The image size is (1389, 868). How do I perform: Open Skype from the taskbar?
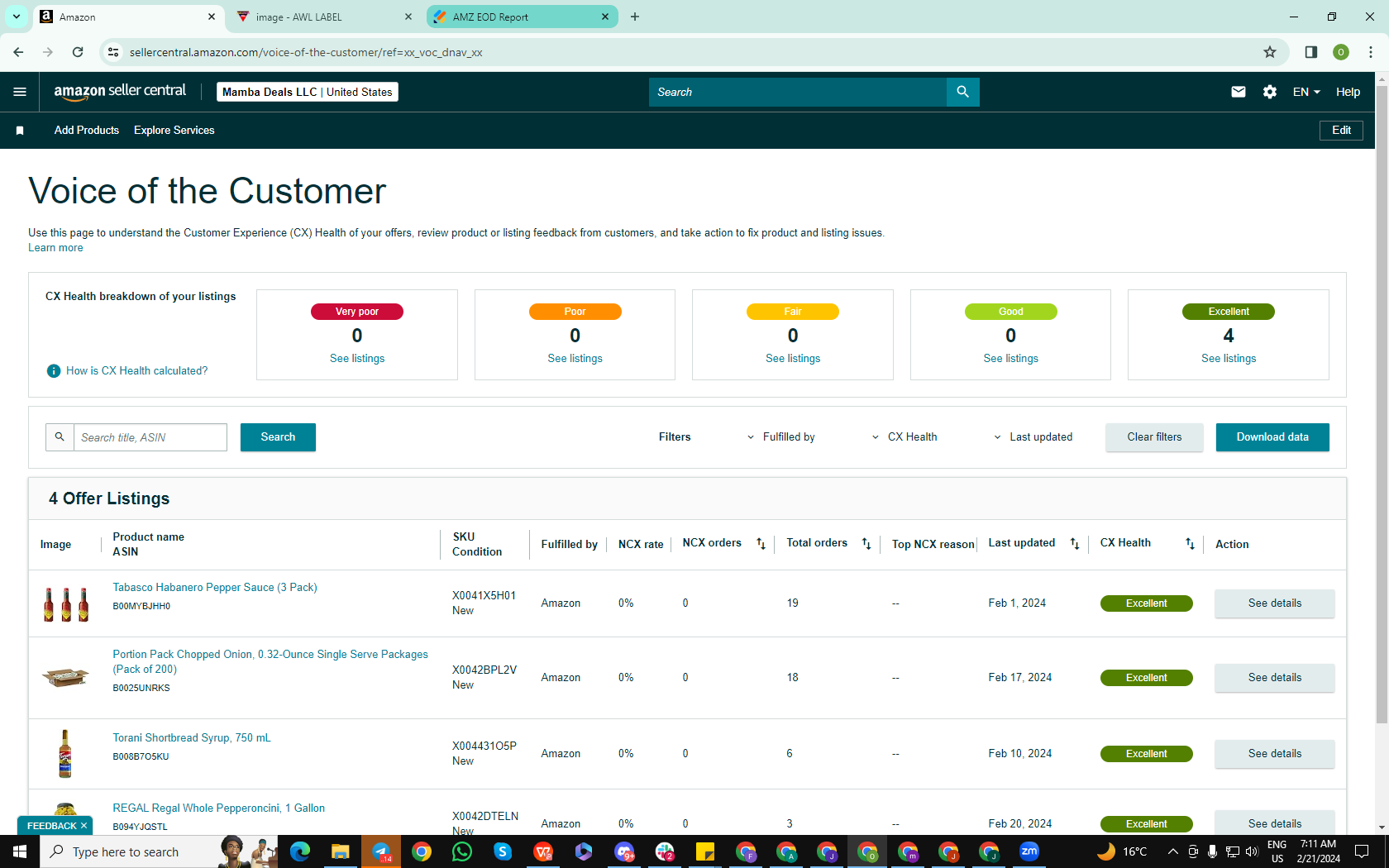(503, 851)
